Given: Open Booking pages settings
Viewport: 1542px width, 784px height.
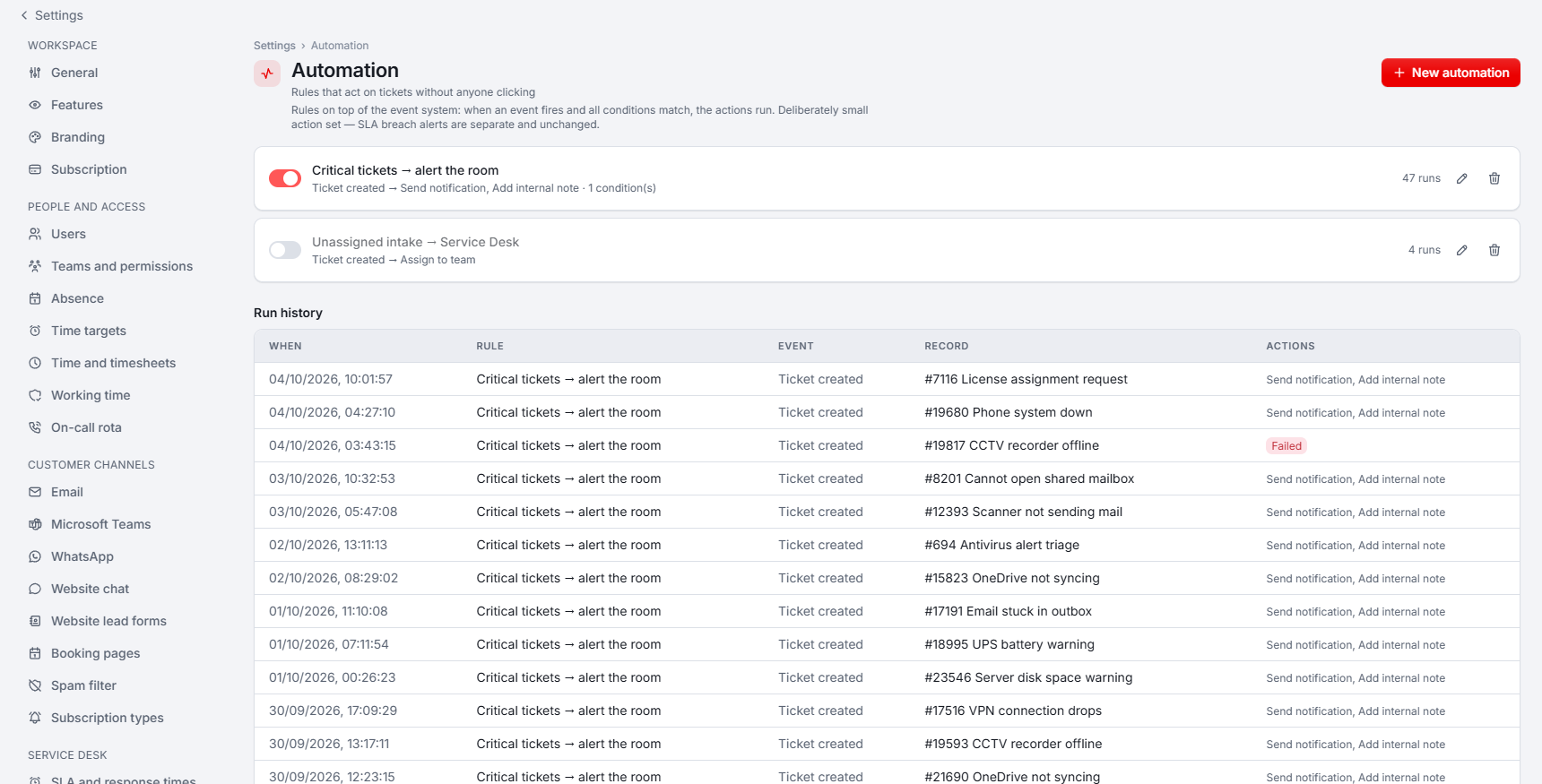Looking at the screenshot, I should click(95, 653).
